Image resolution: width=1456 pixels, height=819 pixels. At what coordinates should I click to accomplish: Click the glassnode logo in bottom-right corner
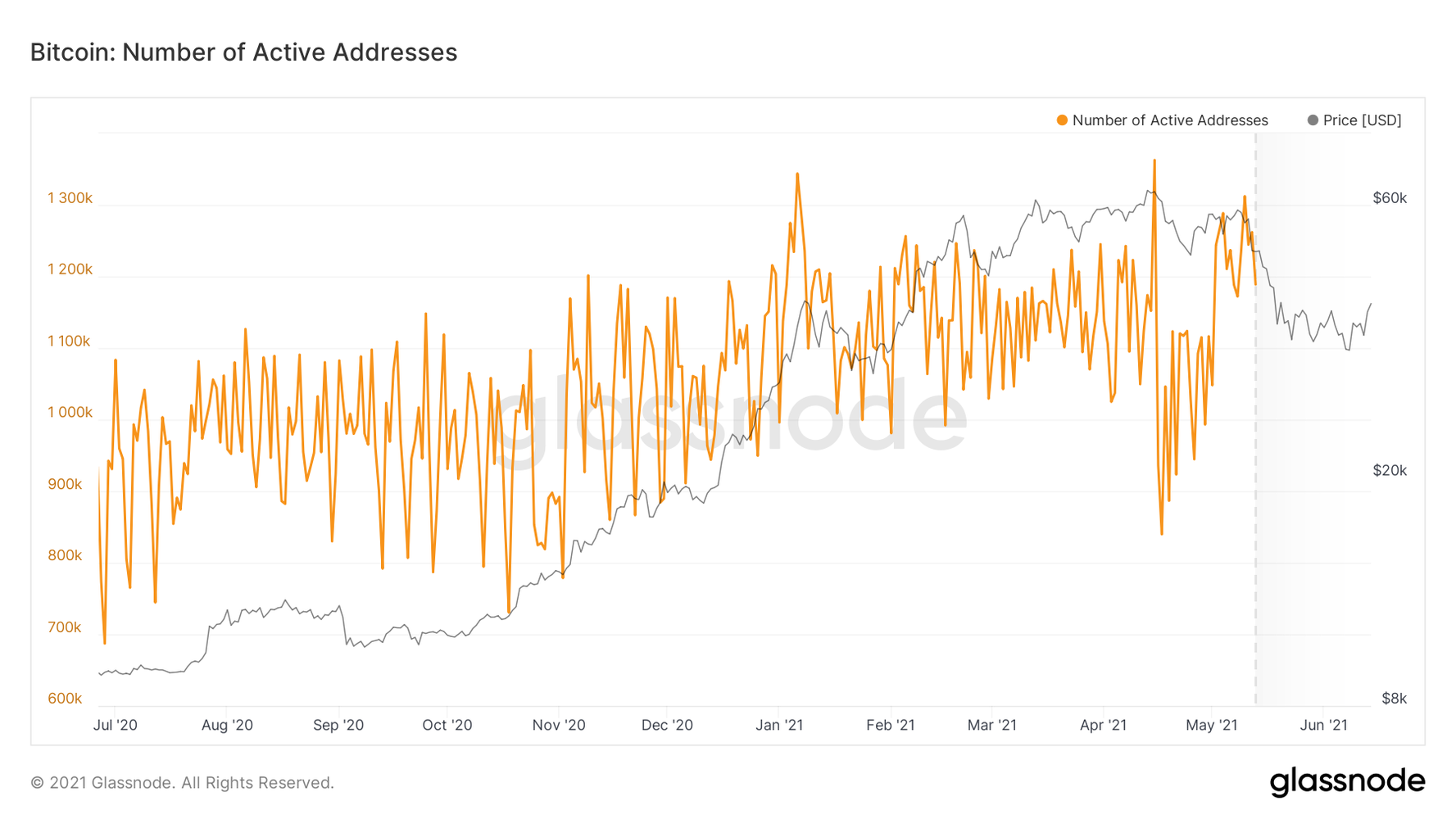tap(1347, 782)
